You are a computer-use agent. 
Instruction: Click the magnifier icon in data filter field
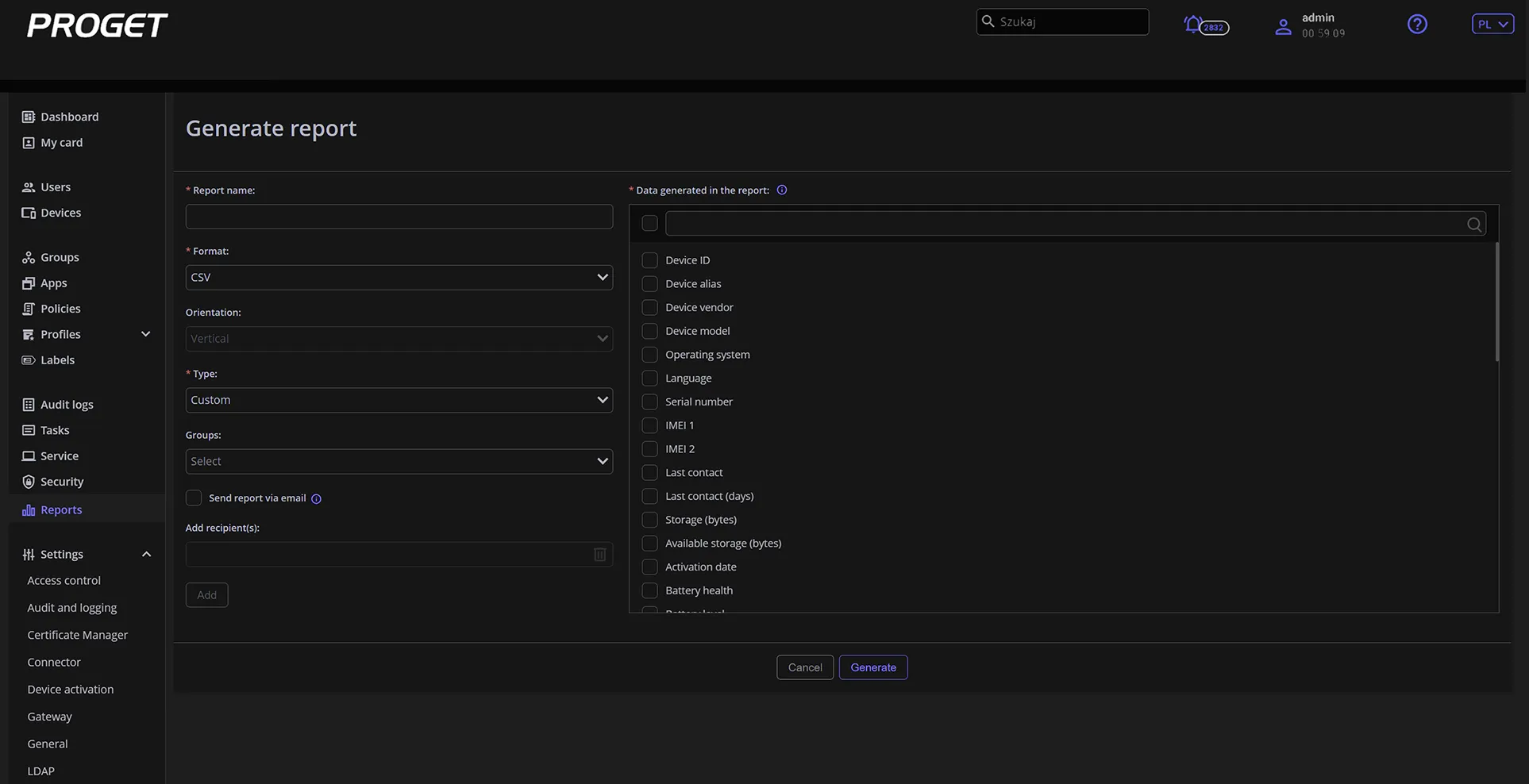coord(1474,225)
